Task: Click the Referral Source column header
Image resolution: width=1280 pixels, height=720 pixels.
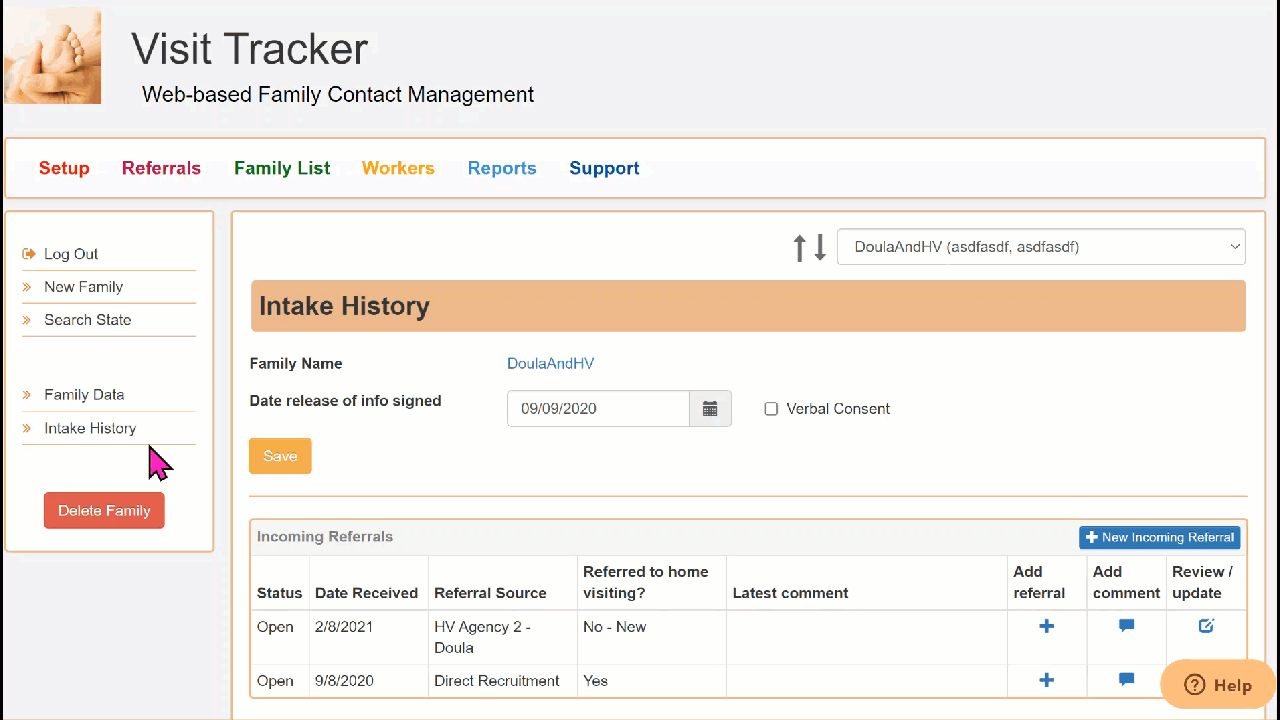Action: click(x=490, y=593)
